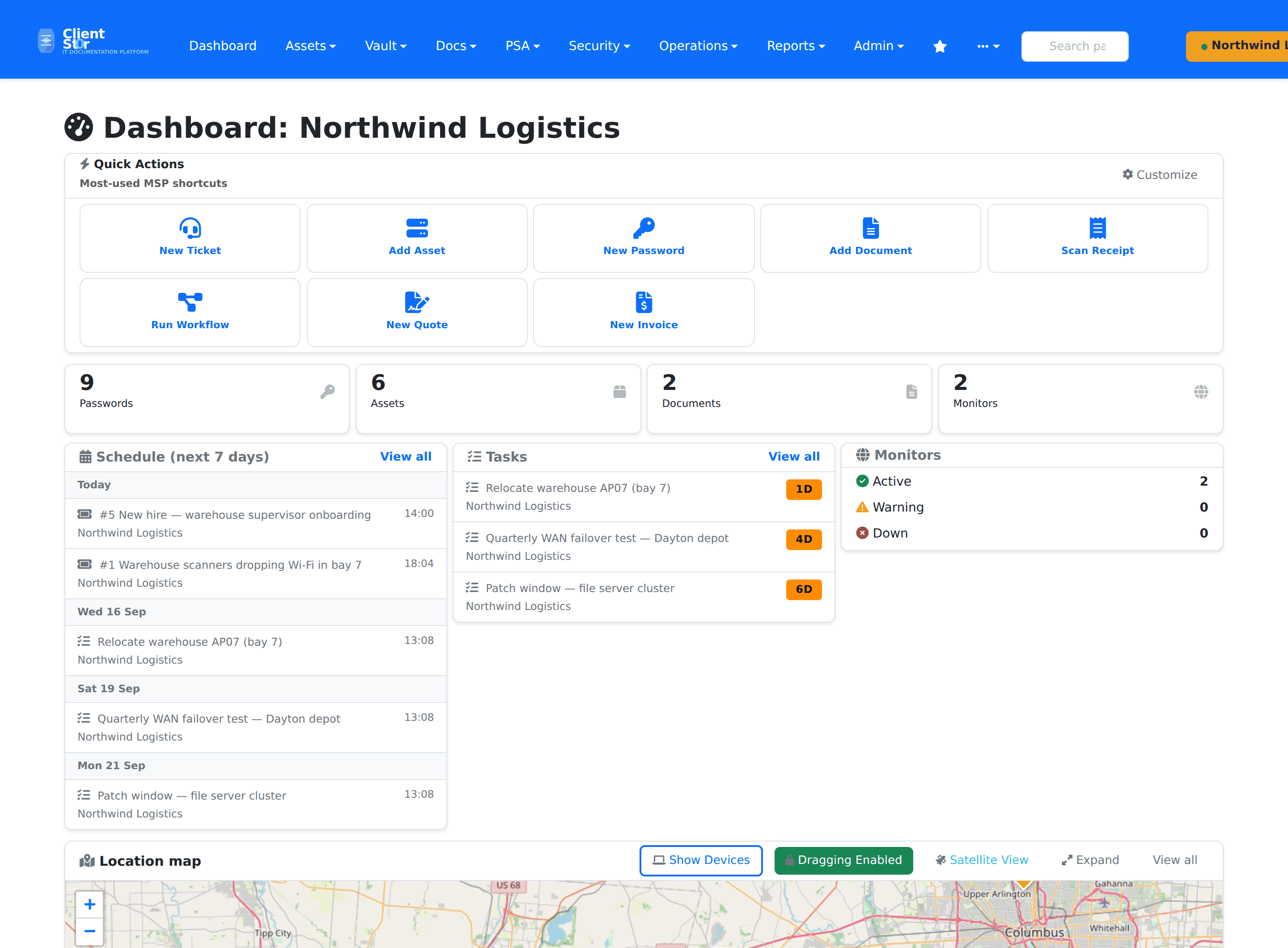Viewport: 1288px width, 948px height.
Task: Click the key icon in Passwords card
Action: click(328, 391)
